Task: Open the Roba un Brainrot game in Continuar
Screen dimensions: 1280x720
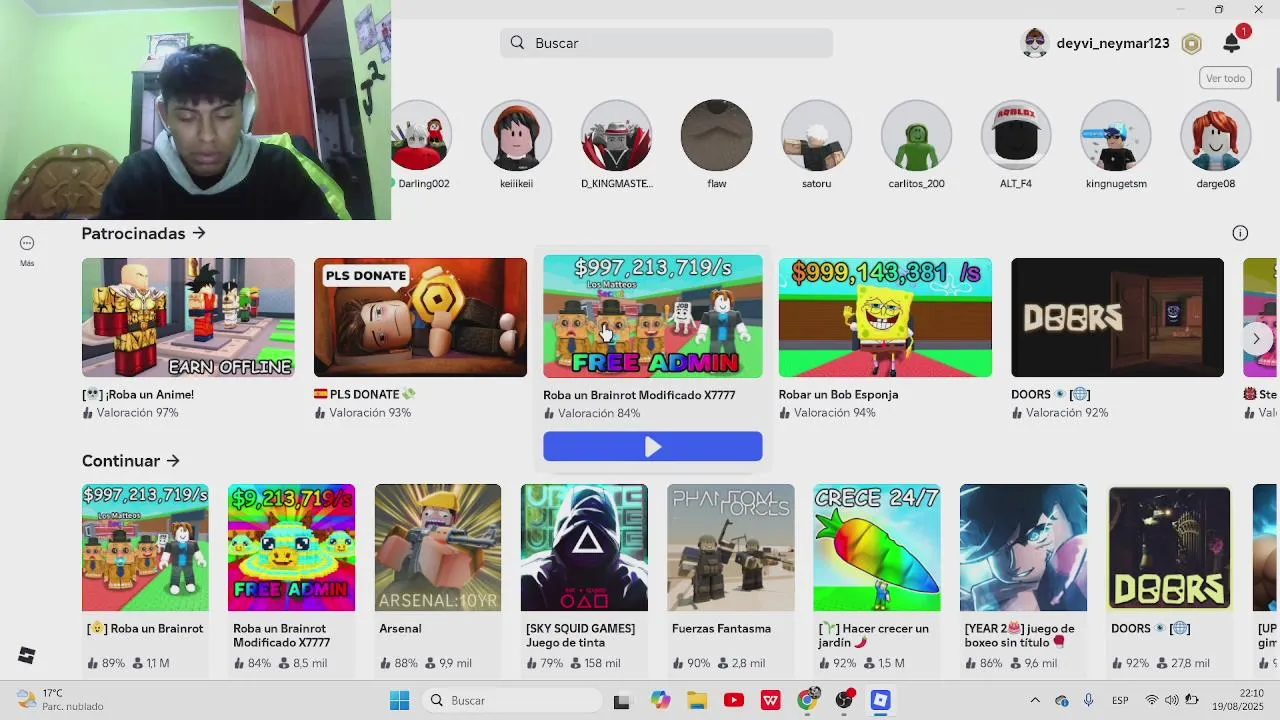Action: [x=145, y=547]
